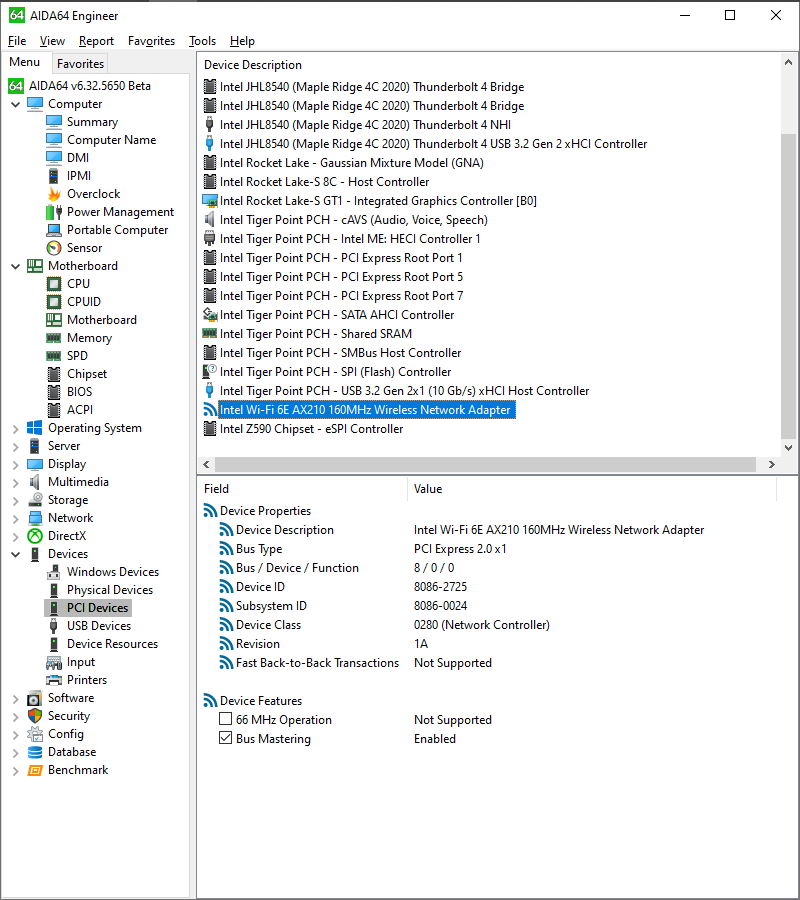Click the Benchmark orange icon
The height and width of the screenshot is (900, 800).
click(35, 770)
